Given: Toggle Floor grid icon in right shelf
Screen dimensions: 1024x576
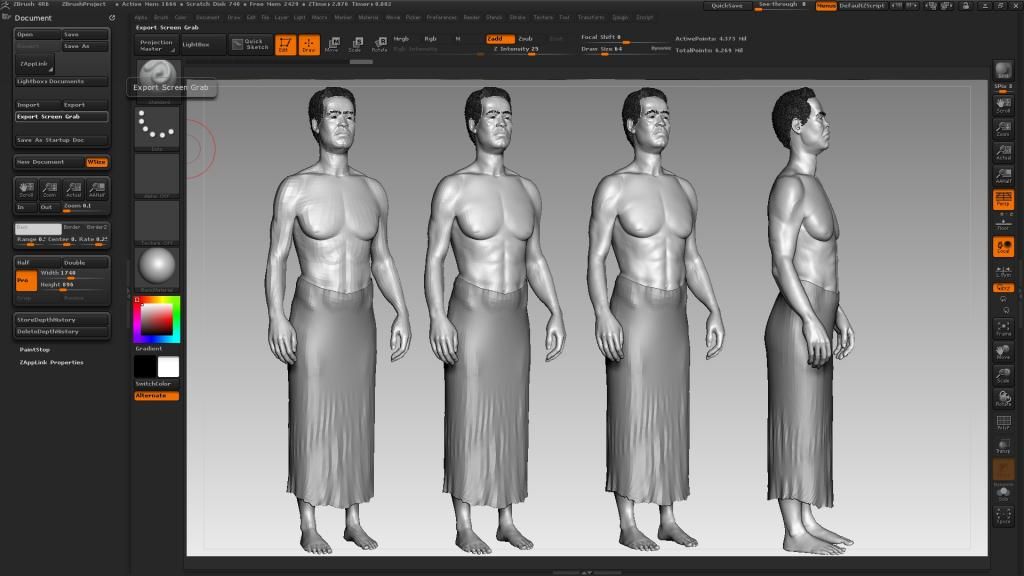Looking at the screenshot, I should [x=1003, y=223].
